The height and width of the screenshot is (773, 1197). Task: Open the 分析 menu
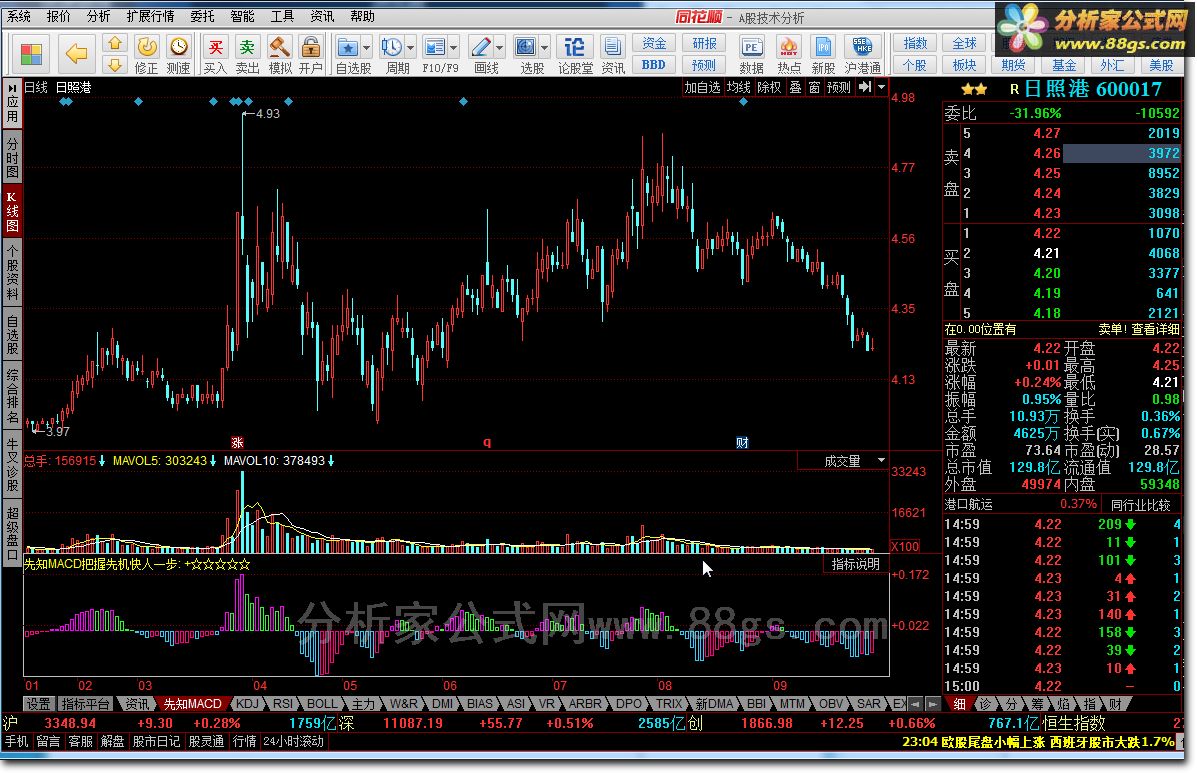click(x=98, y=16)
